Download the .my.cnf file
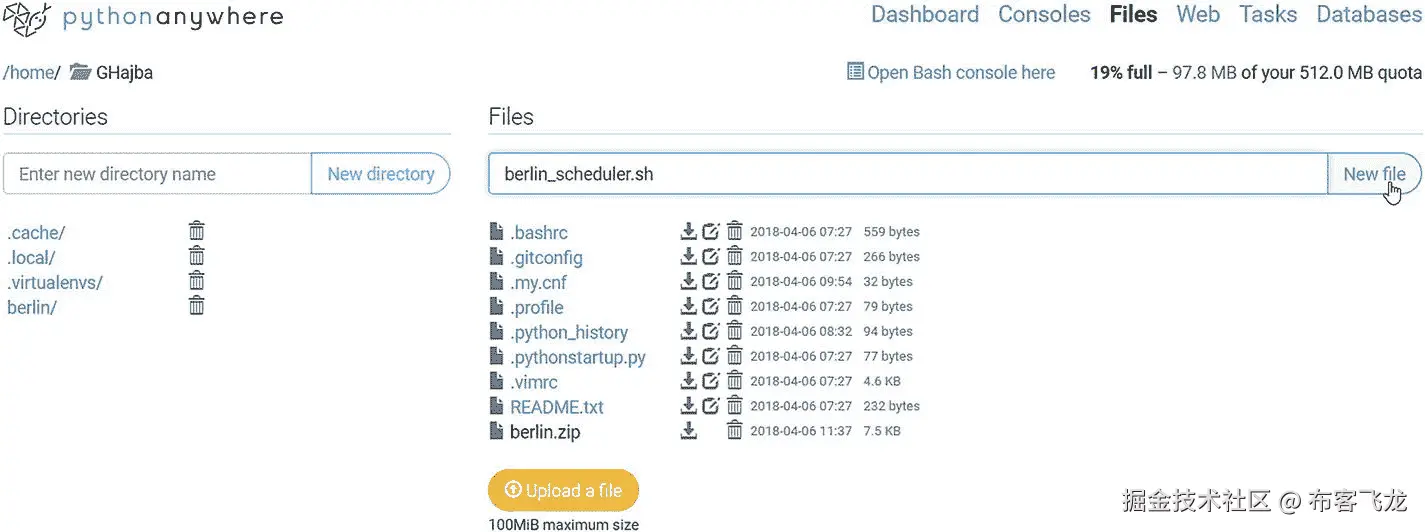The image size is (1425, 532). pos(688,281)
